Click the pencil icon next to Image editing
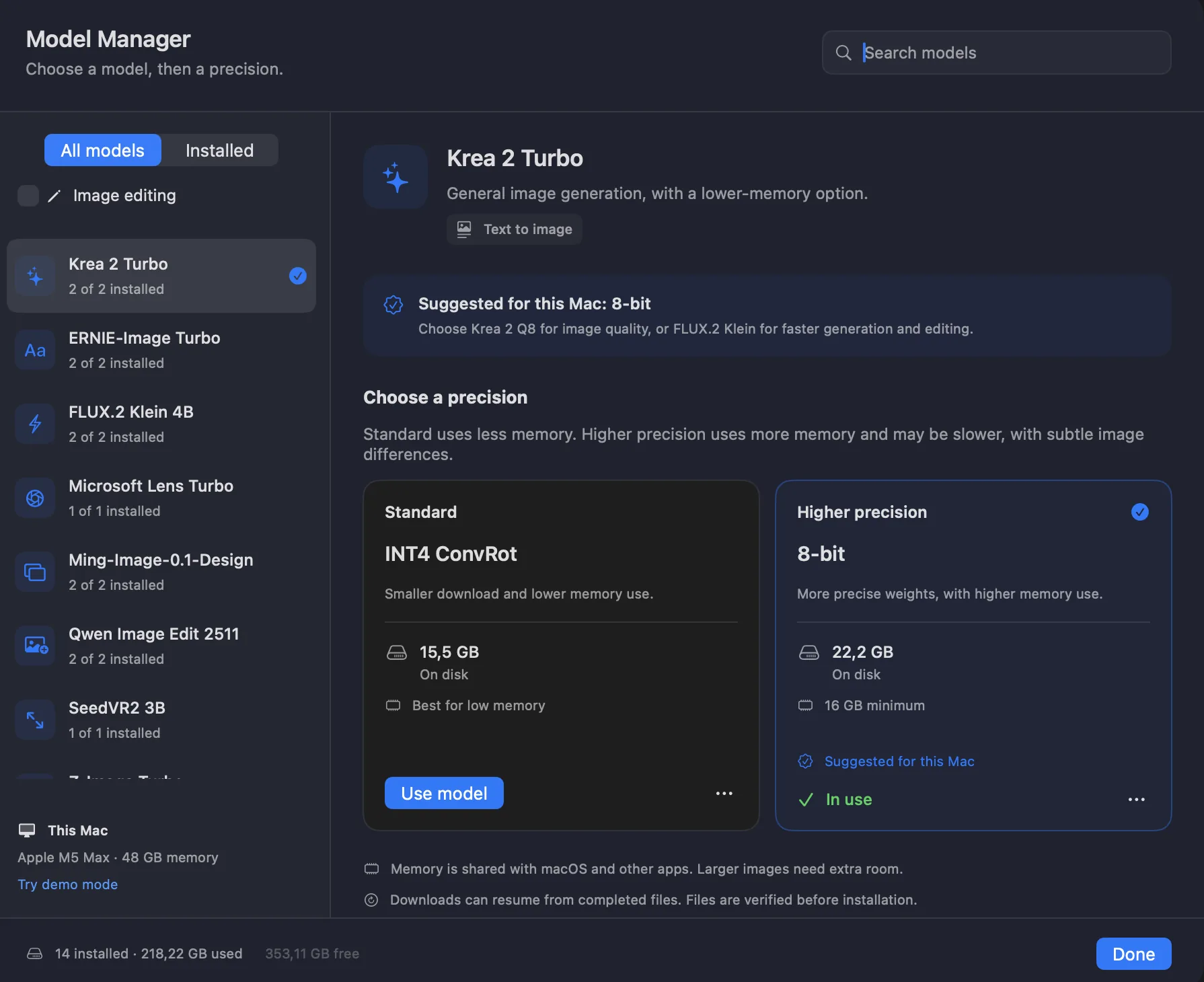 point(54,196)
